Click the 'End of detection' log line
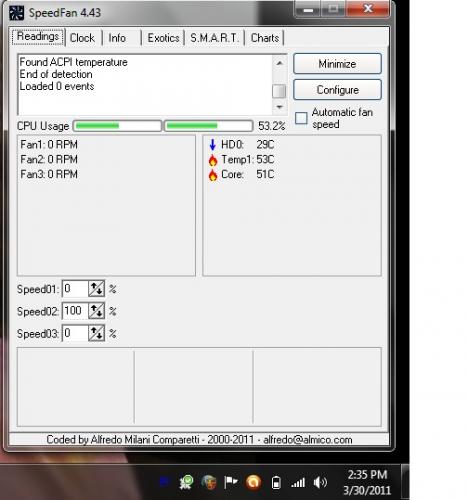468x500 pixels. (56, 74)
